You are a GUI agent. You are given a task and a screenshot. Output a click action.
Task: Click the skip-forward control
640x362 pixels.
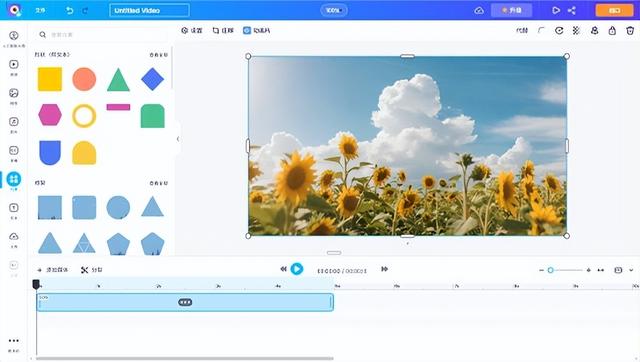[x=384, y=269]
